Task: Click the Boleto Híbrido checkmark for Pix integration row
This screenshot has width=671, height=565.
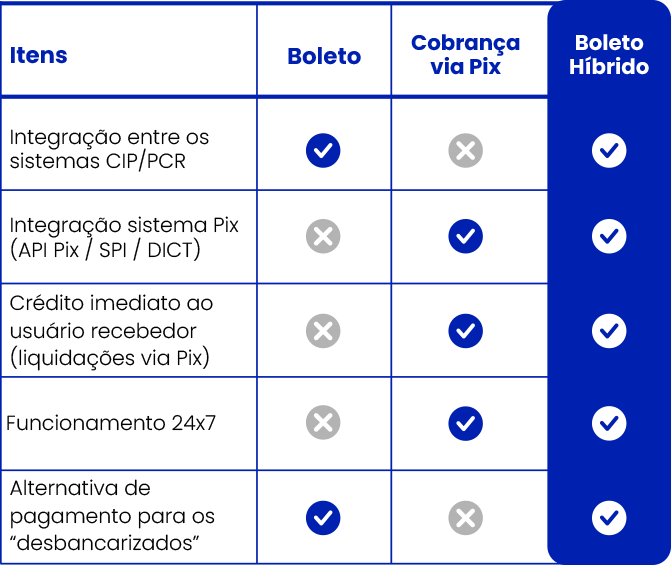Action: pos(609,236)
